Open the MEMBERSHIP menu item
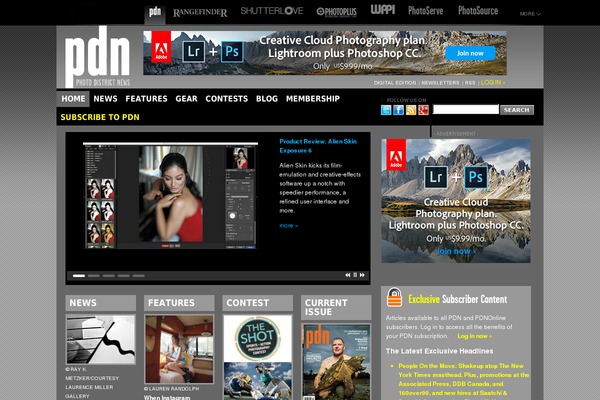 point(313,99)
